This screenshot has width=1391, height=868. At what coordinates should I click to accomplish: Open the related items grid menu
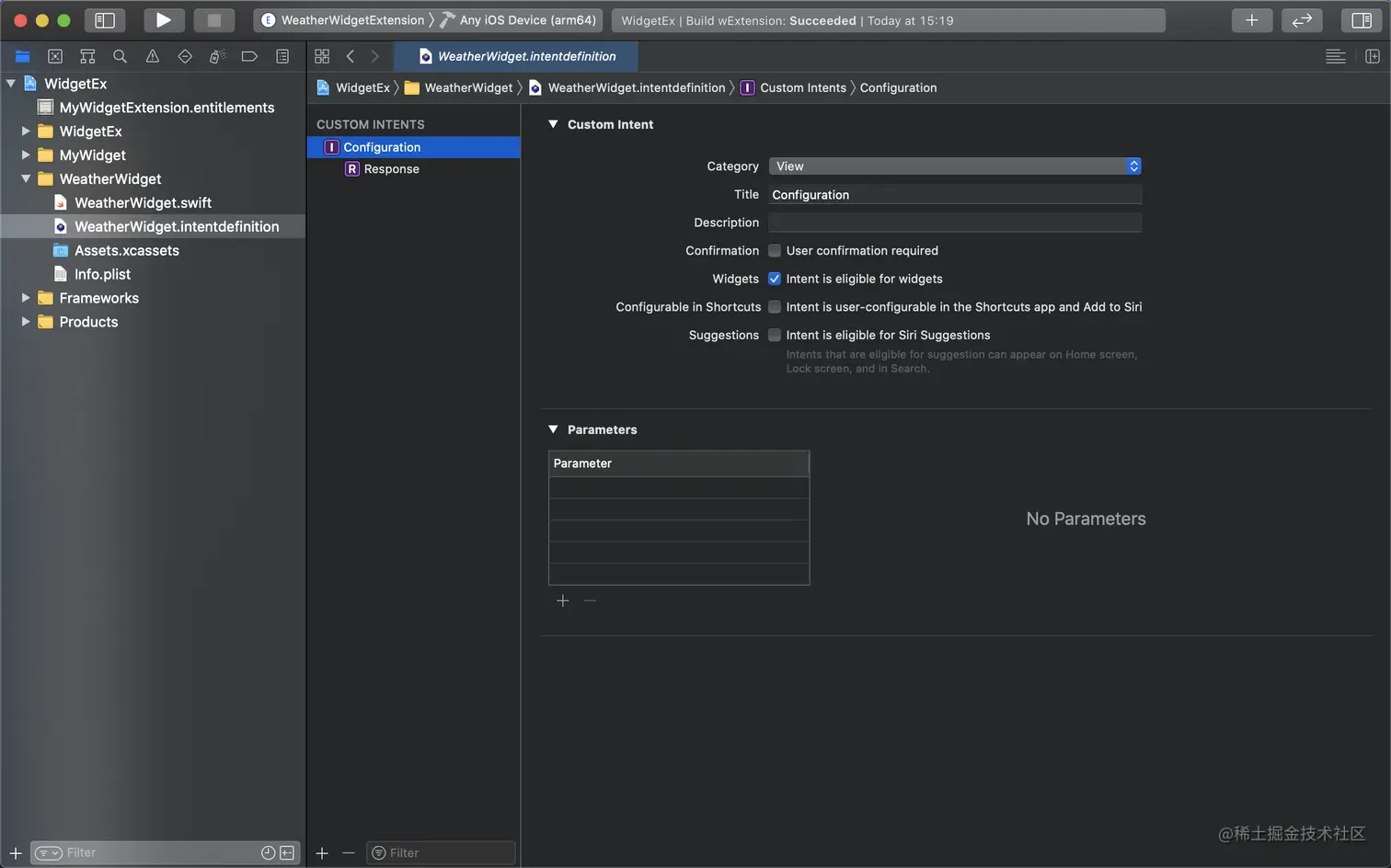[322, 56]
